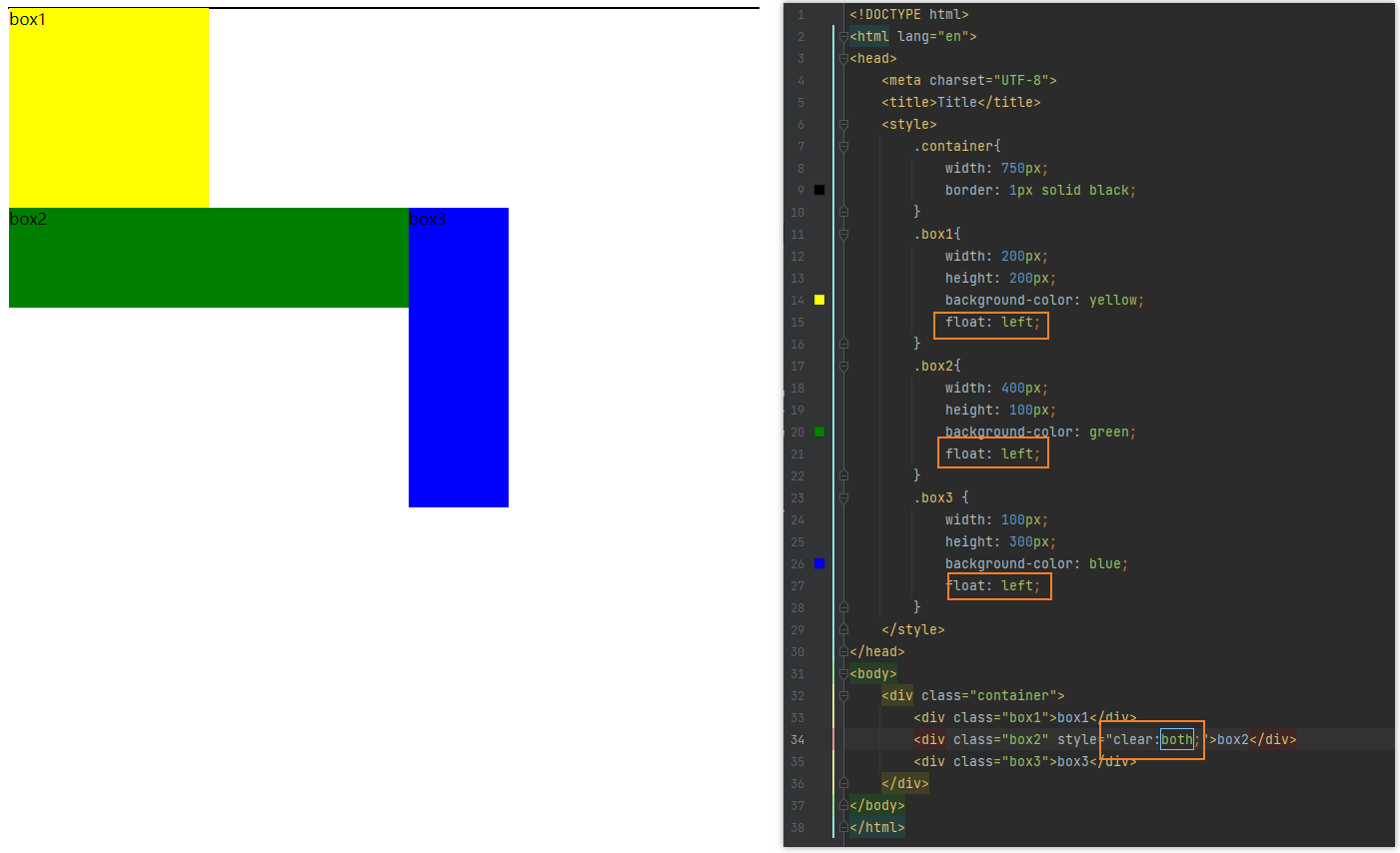
Task: Click the '.container{' selector text
Action: click(x=957, y=147)
